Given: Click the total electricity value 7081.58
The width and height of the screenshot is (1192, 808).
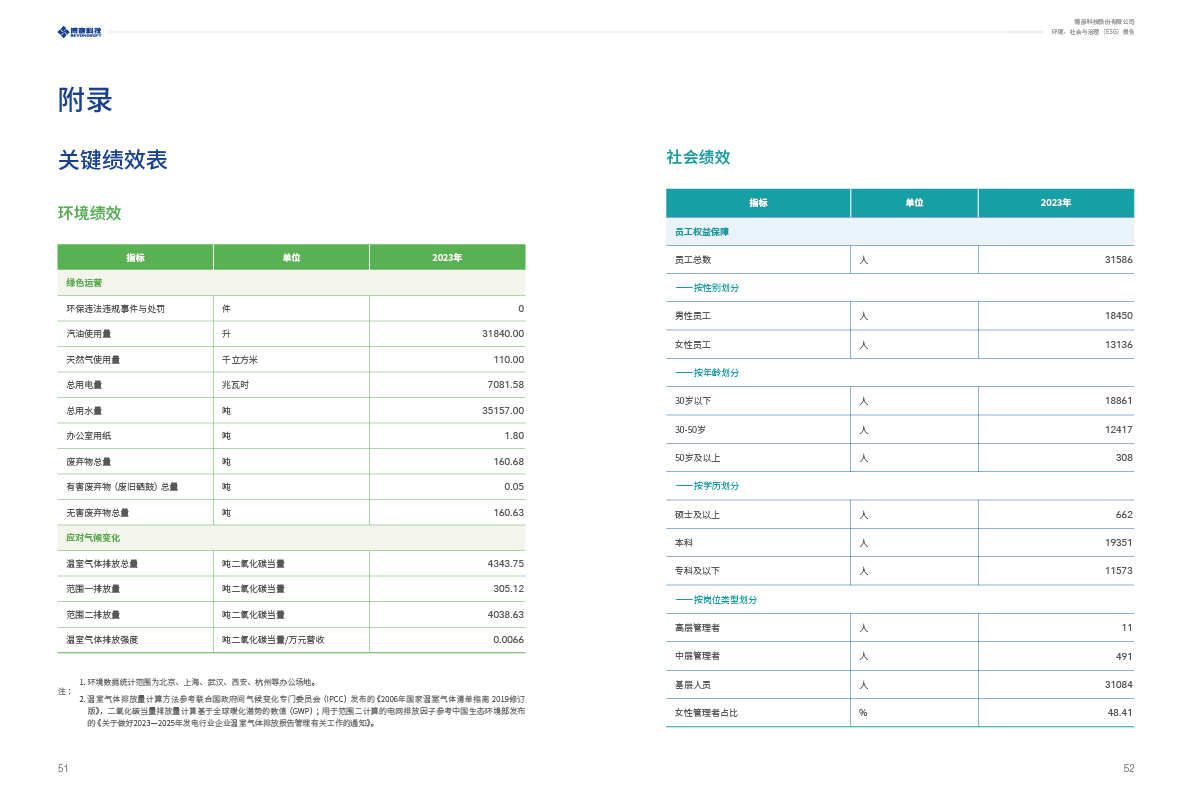Looking at the screenshot, I should pyautogui.click(x=503, y=385).
